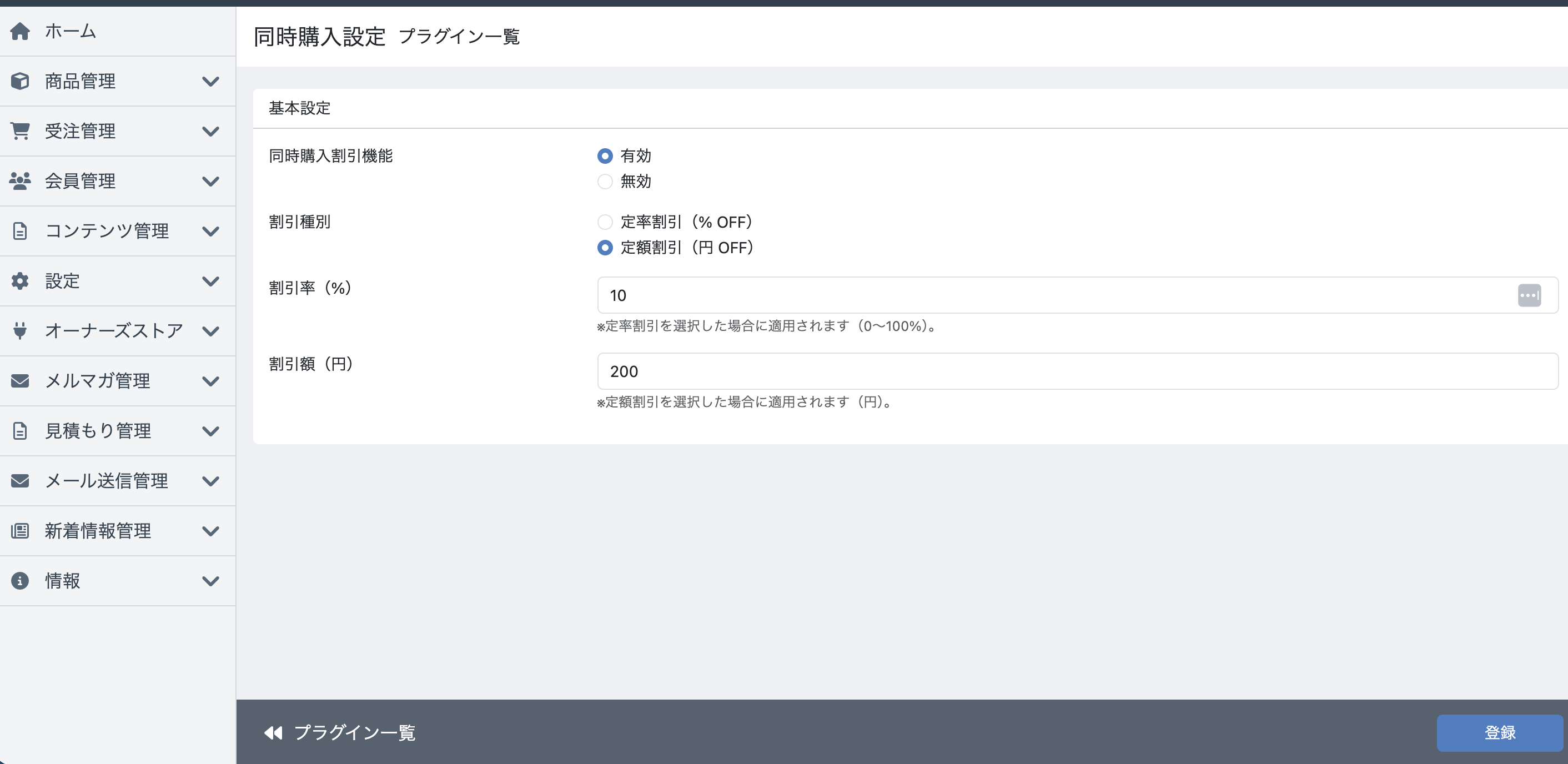Screen dimensions: 1568x764
Task: Open the メルマガ管理 menu label
Action: [x=97, y=380]
